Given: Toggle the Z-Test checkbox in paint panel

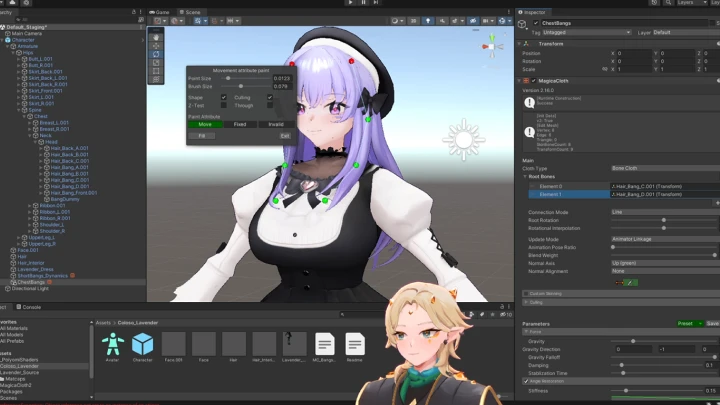Looking at the screenshot, I should point(224,105).
